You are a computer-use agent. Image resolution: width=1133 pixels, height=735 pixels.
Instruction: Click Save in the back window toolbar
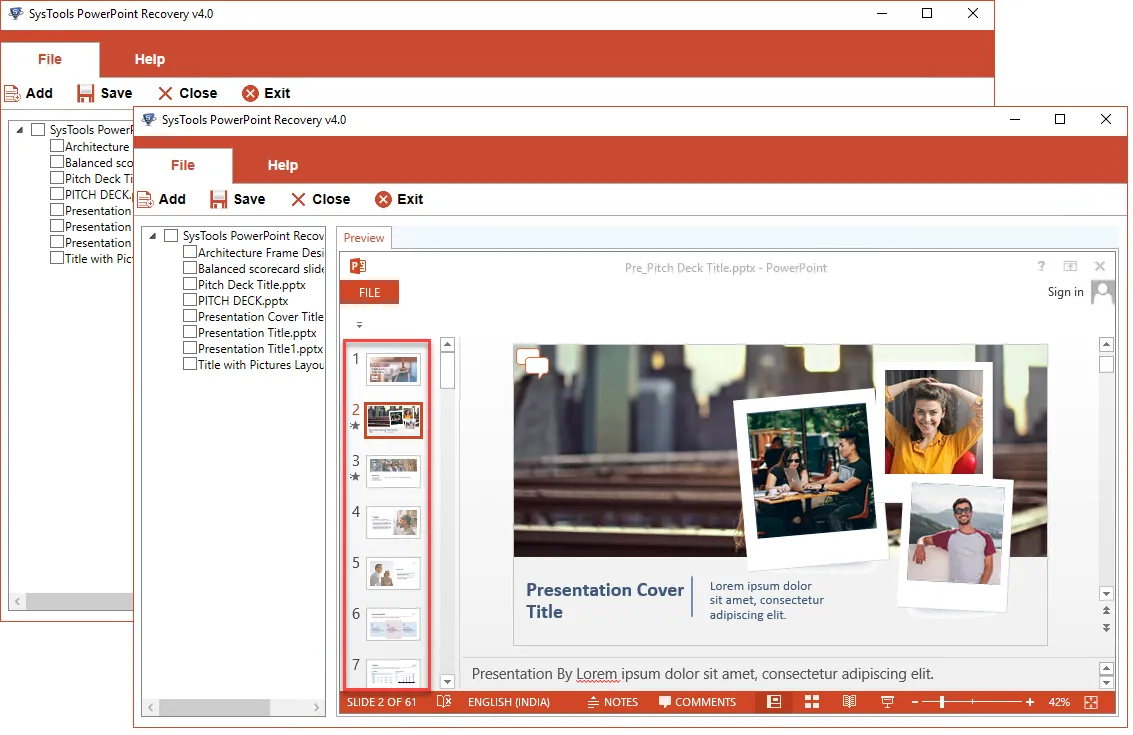click(105, 93)
